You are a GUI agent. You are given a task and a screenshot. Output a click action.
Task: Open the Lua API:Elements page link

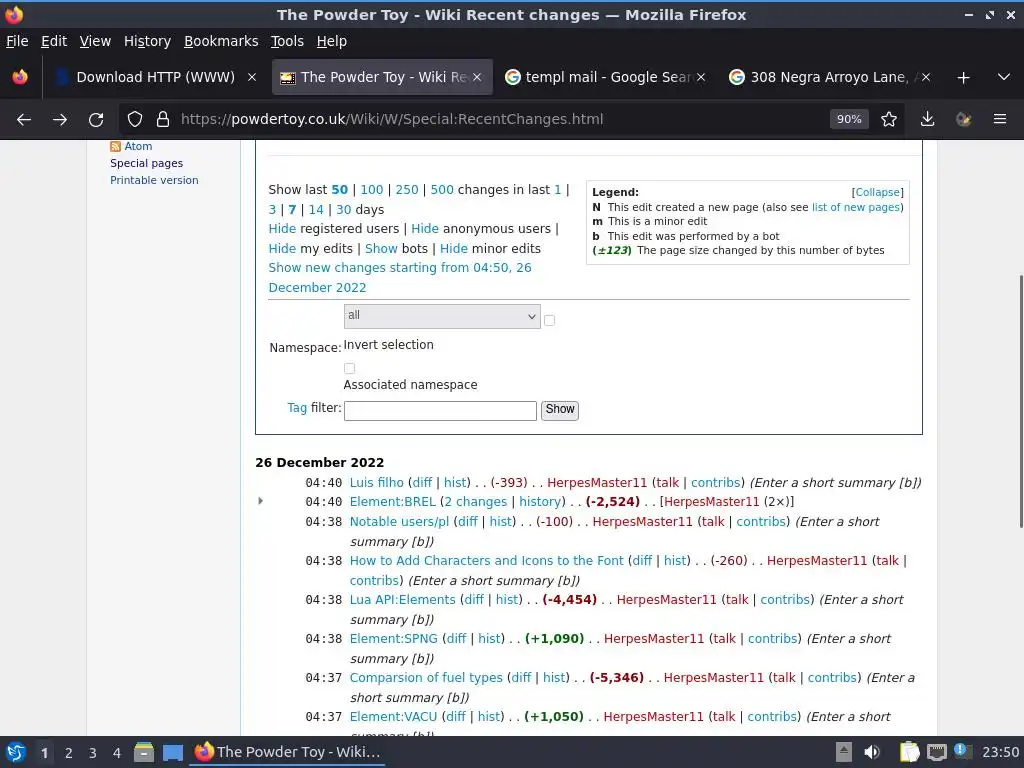pos(402,600)
